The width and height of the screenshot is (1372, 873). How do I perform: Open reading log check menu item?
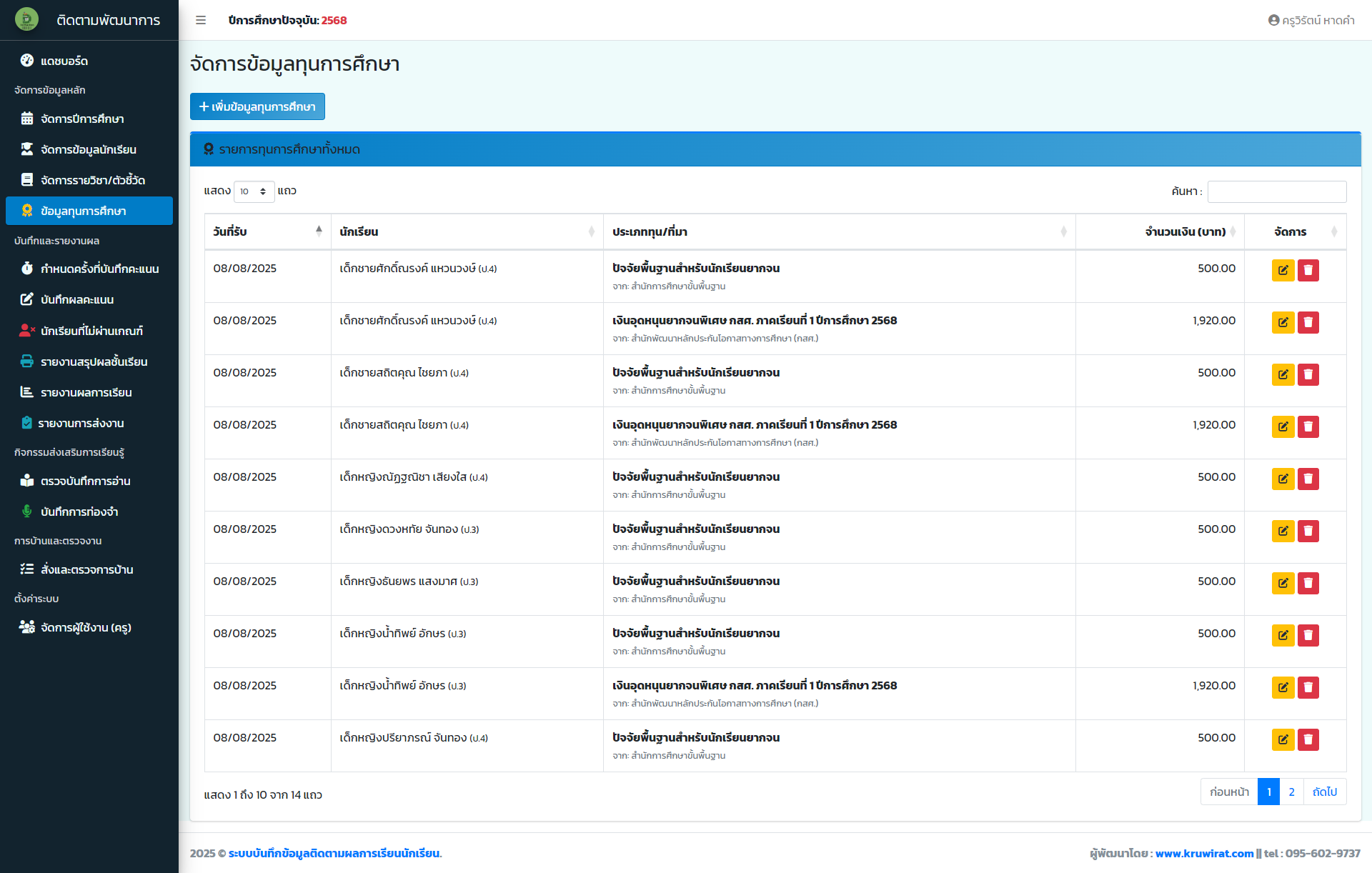click(85, 481)
